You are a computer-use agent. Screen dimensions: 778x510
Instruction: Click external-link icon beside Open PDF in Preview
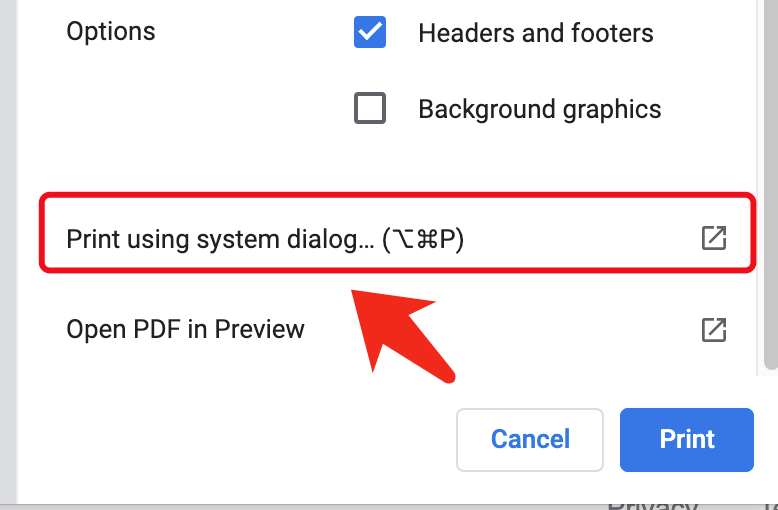[713, 329]
